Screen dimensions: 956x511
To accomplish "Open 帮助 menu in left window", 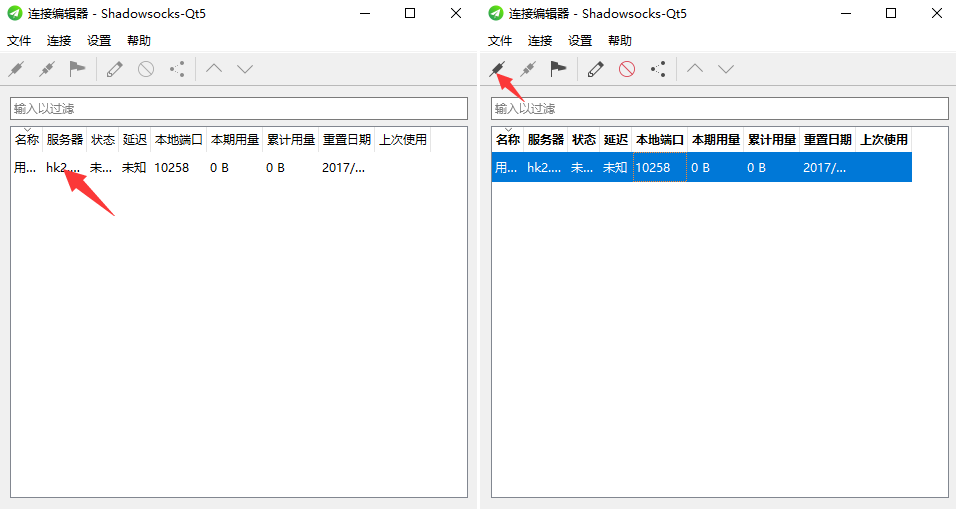I will click(x=139, y=40).
